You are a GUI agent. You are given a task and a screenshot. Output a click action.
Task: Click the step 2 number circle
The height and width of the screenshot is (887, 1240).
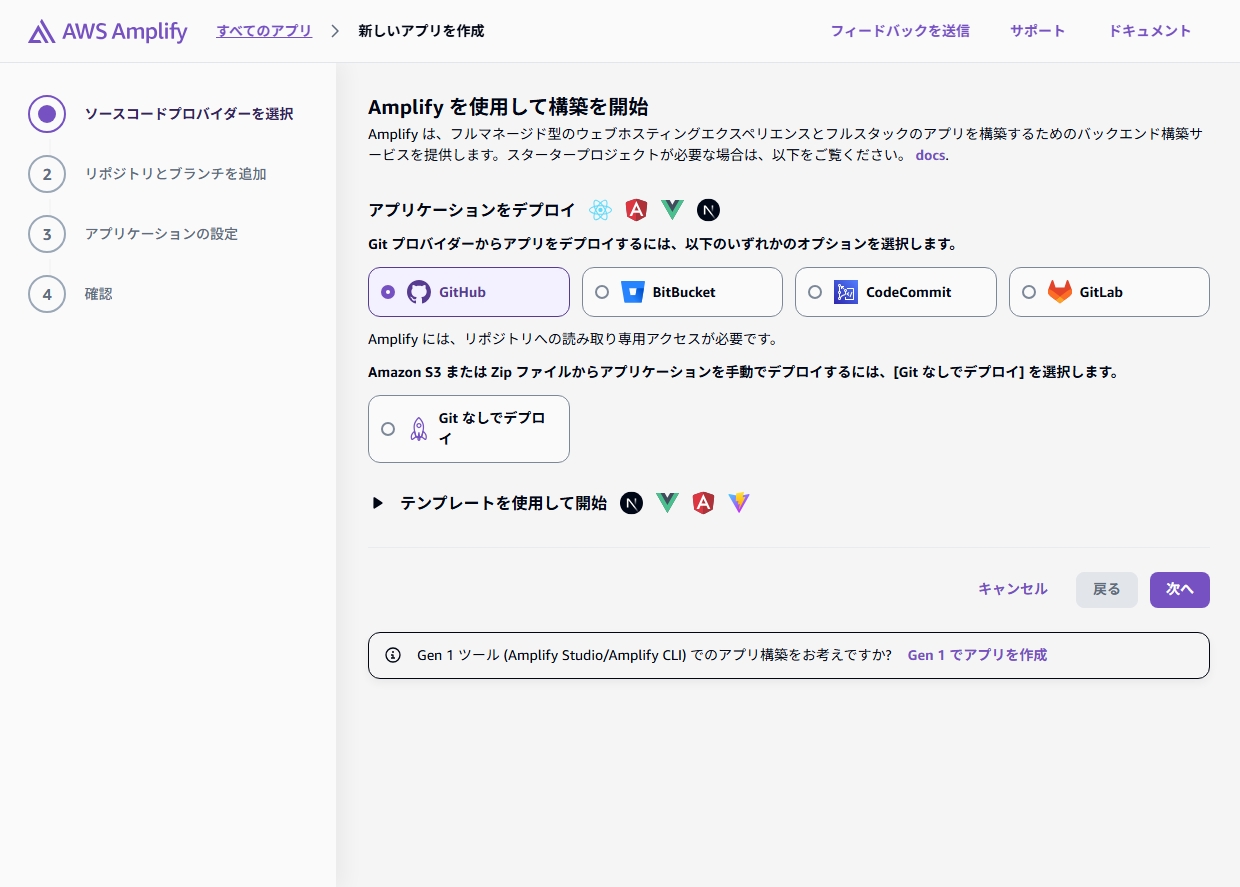click(47, 174)
